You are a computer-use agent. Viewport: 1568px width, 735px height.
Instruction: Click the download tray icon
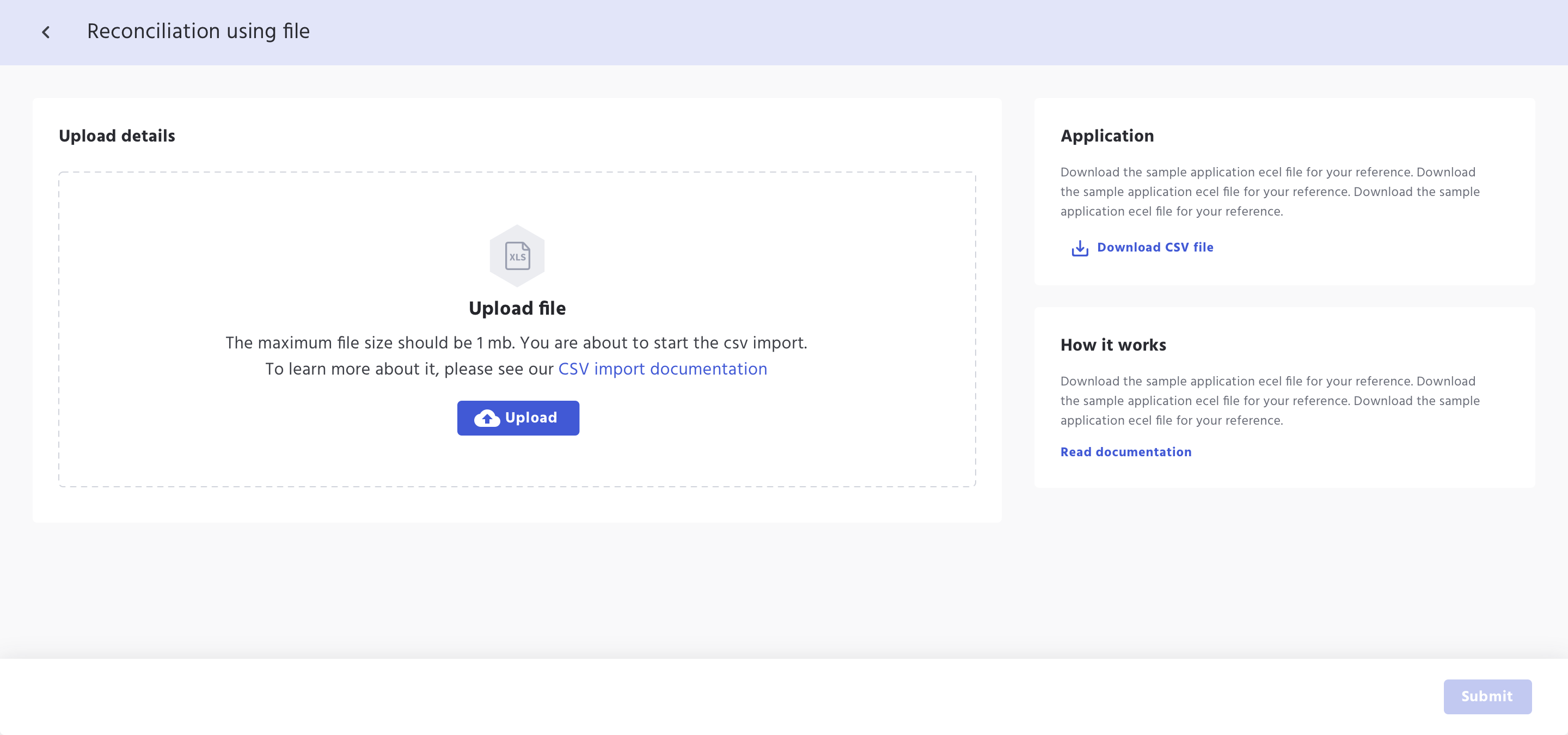pyautogui.click(x=1079, y=248)
